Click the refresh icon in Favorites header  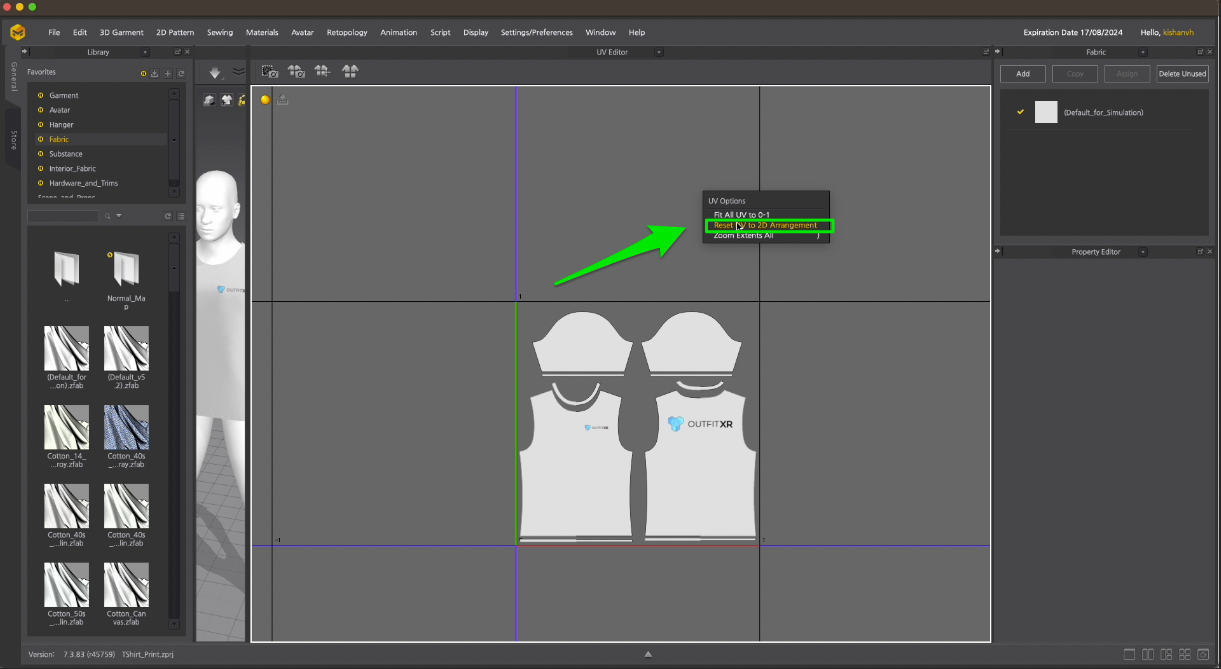point(180,74)
